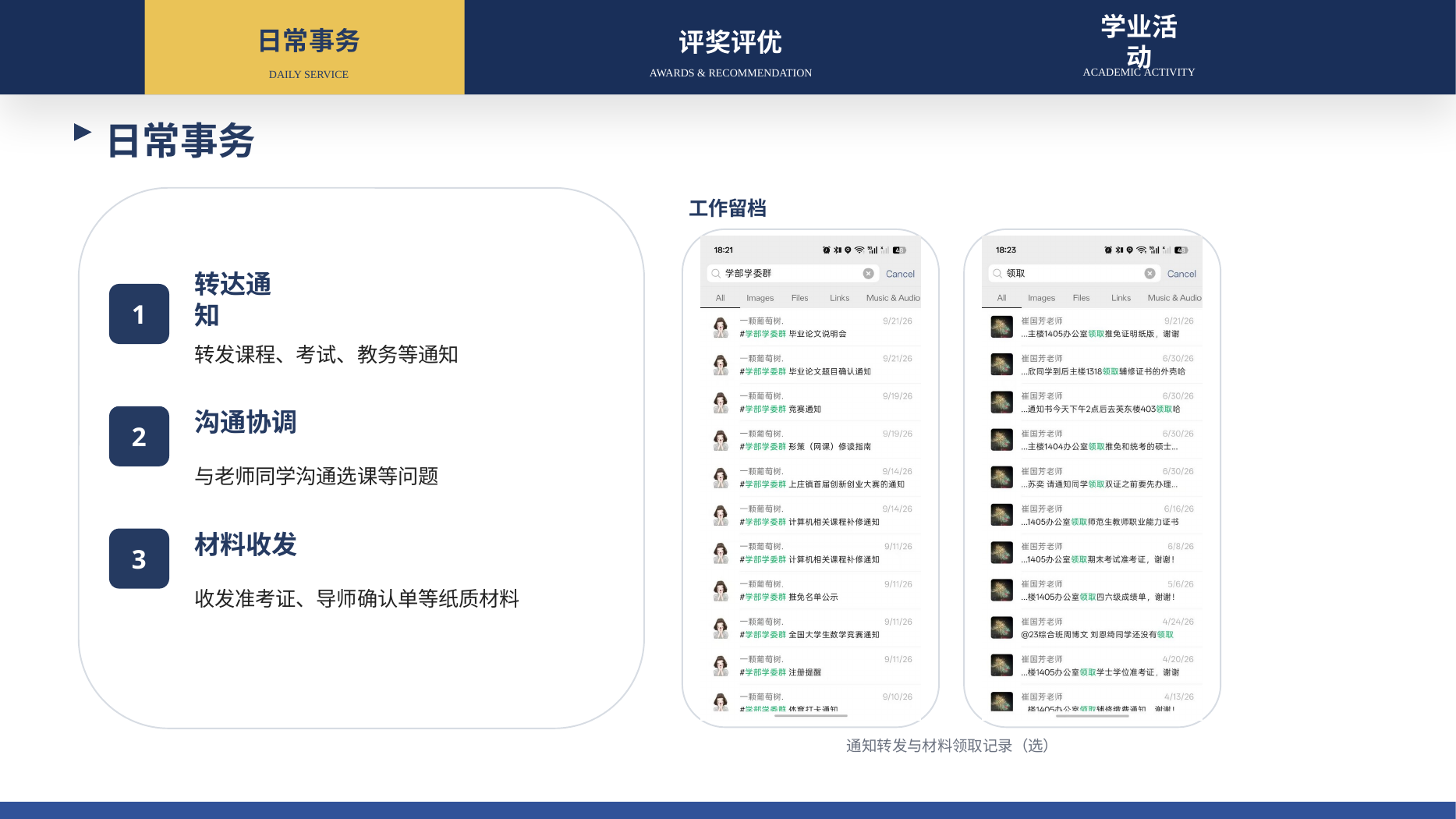Cancel the 领取 search

(1181, 274)
